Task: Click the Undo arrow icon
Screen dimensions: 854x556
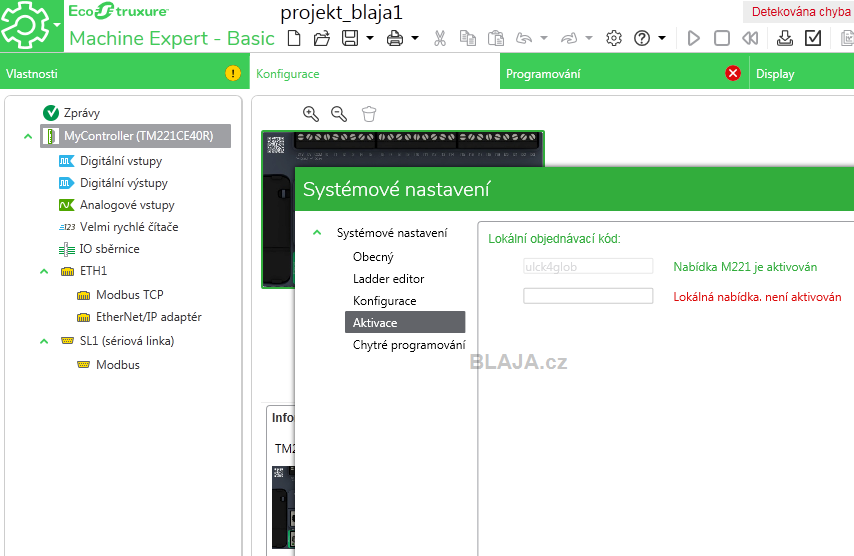Action: pyautogui.click(x=524, y=38)
